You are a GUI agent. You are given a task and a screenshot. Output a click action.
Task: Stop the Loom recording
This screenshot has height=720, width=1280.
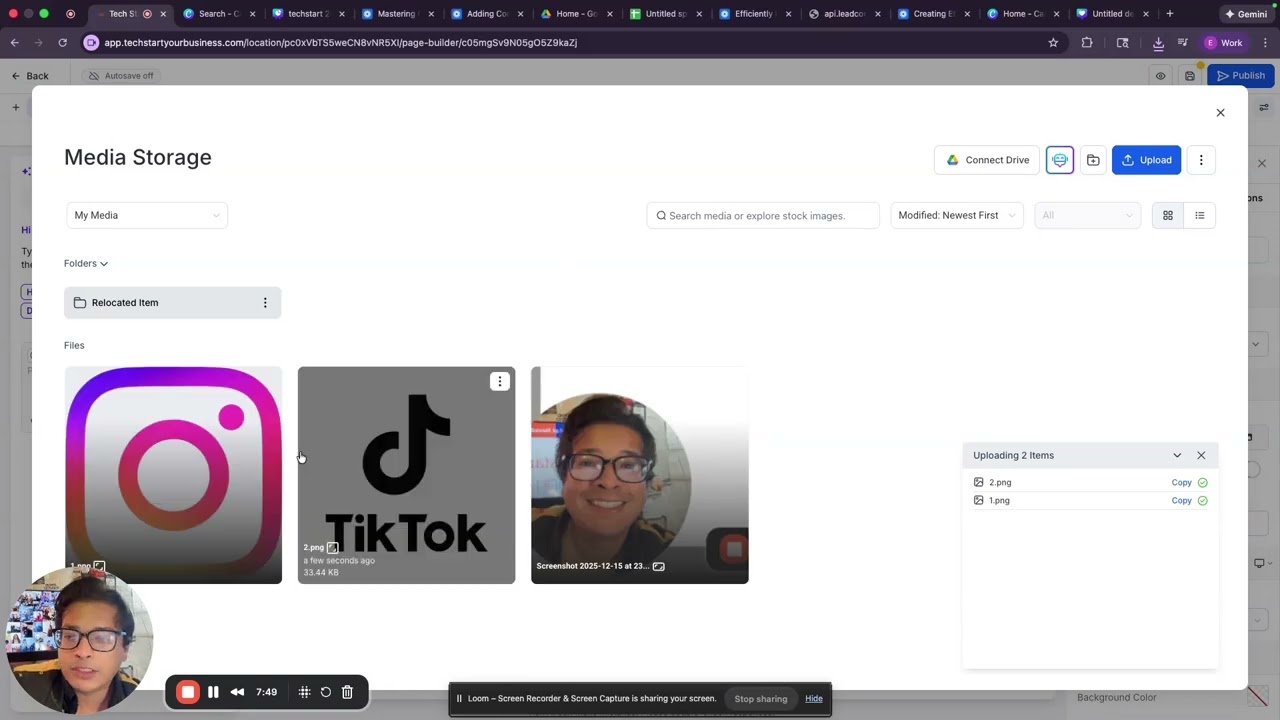point(188,692)
